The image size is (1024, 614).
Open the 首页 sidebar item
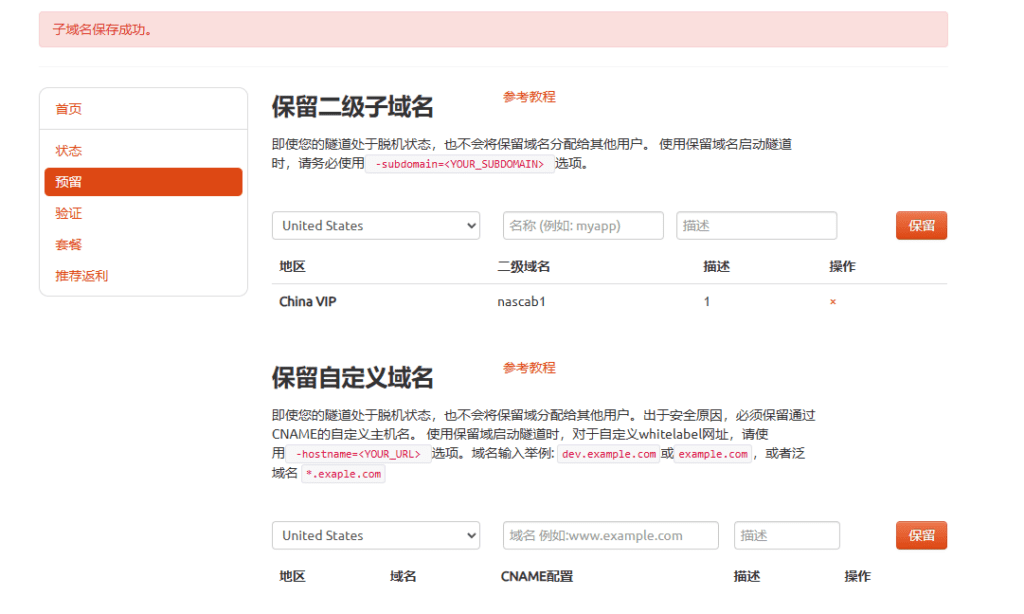click(x=69, y=109)
